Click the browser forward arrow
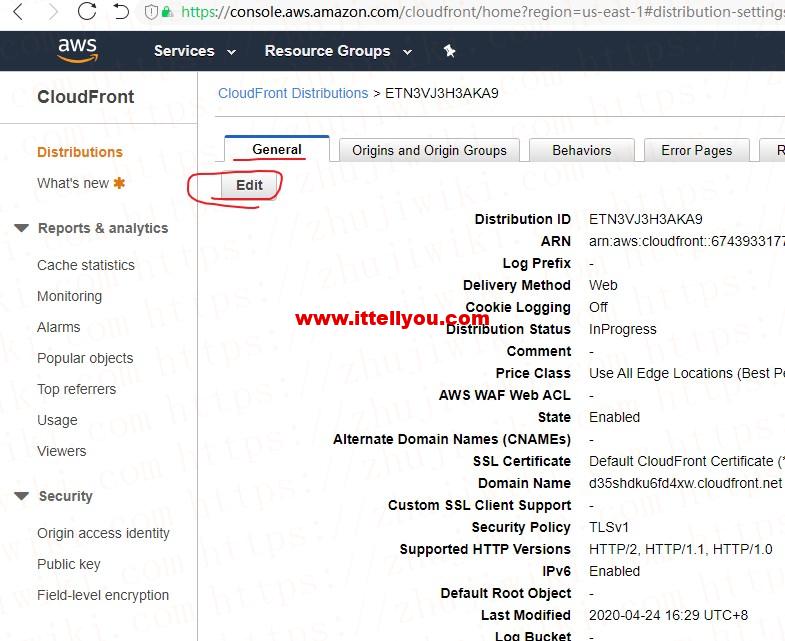Viewport: 785px width, 641px height. [x=53, y=12]
